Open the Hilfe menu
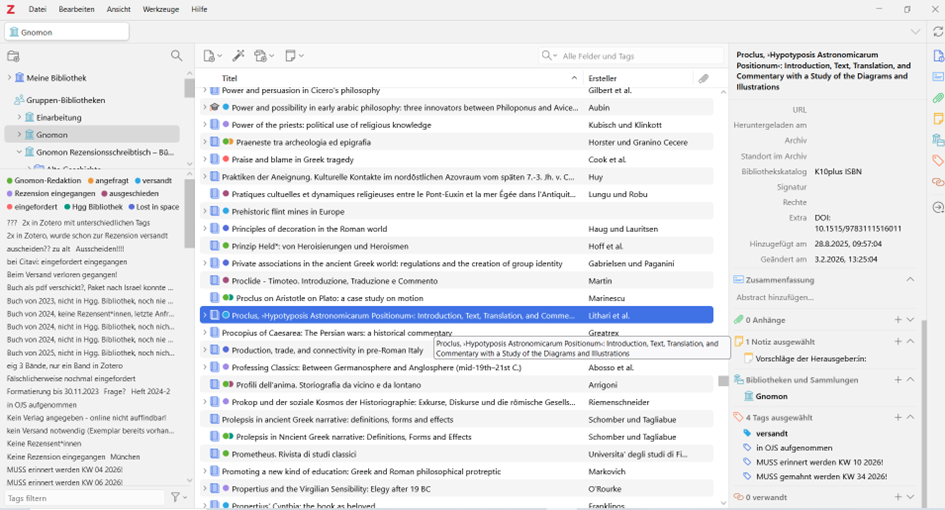The width and height of the screenshot is (945, 510). coord(199,9)
